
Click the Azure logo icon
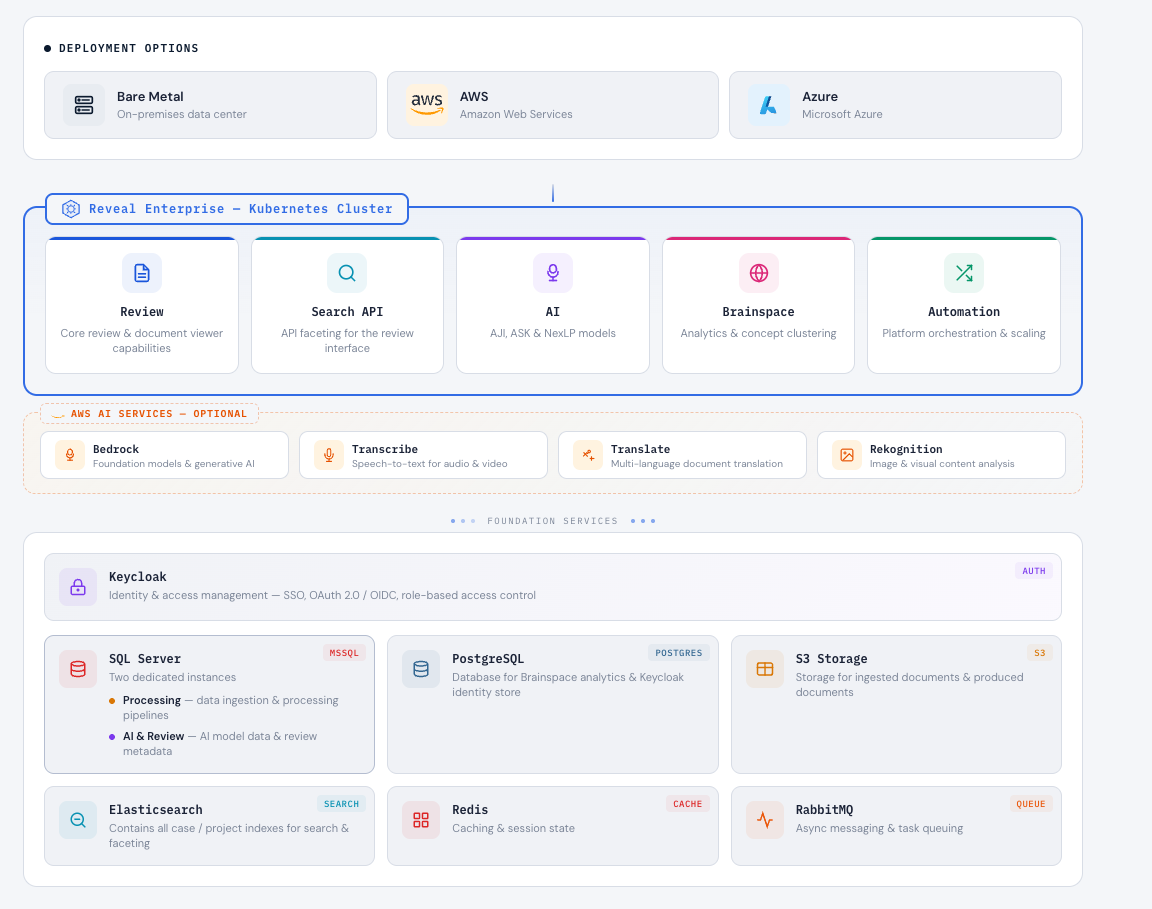click(x=768, y=105)
